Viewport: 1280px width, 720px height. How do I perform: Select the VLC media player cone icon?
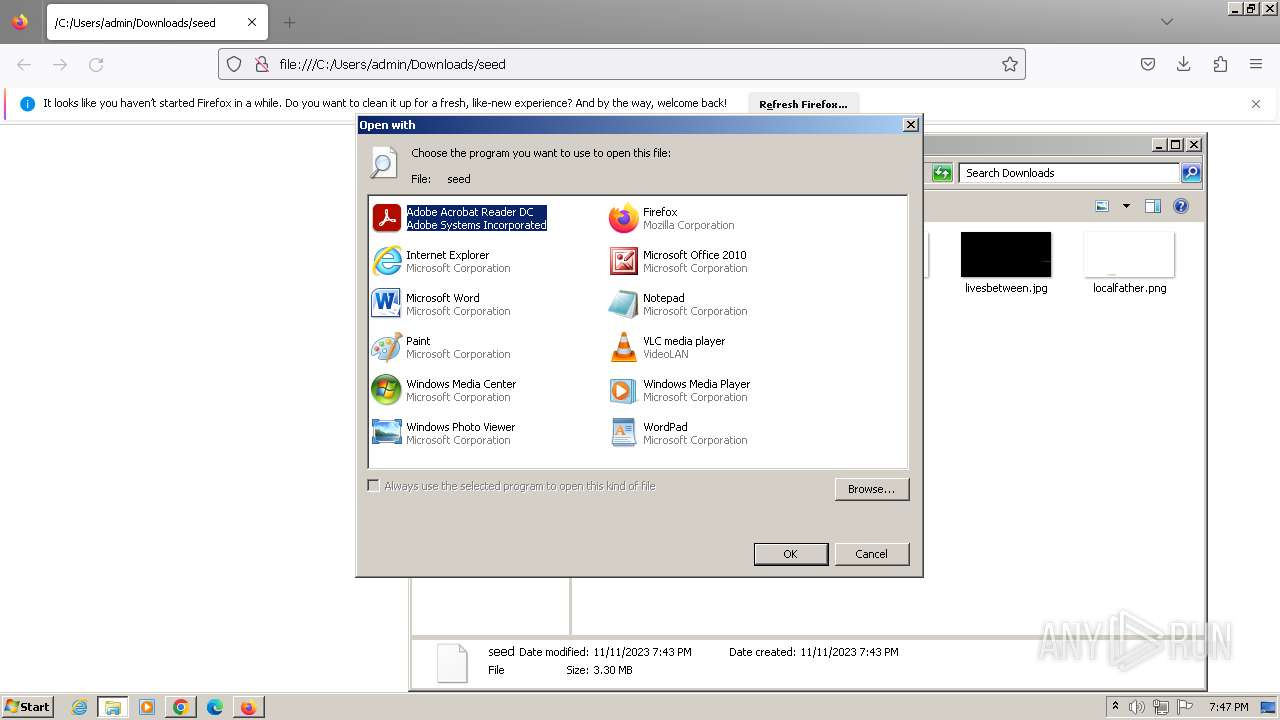tap(623, 347)
